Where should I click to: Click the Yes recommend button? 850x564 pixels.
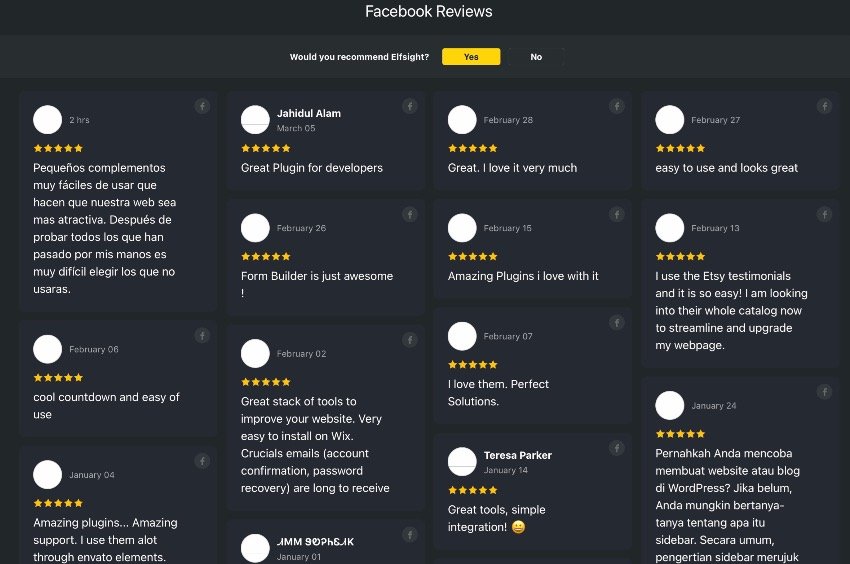pyautogui.click(x=471, y=56)
